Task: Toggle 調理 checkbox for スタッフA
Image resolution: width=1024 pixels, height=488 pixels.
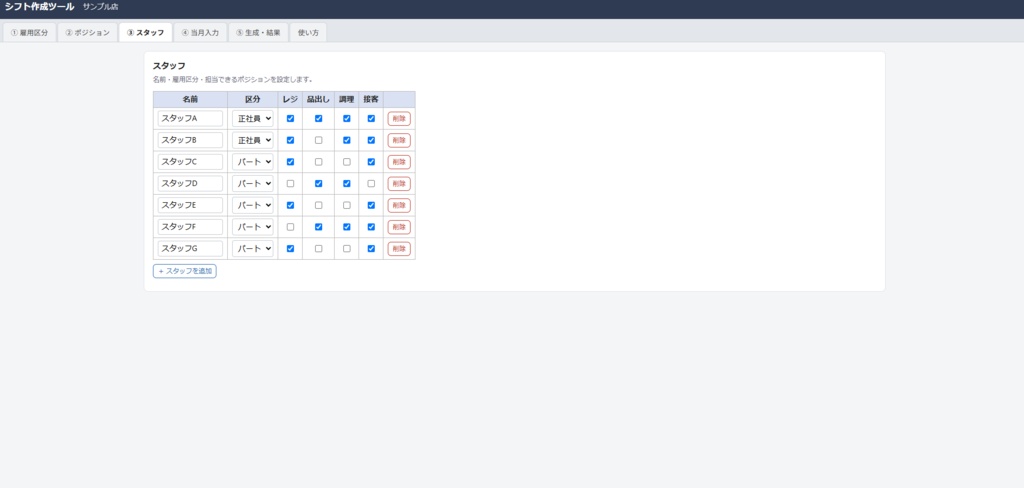Action: (x=347, y=118)
